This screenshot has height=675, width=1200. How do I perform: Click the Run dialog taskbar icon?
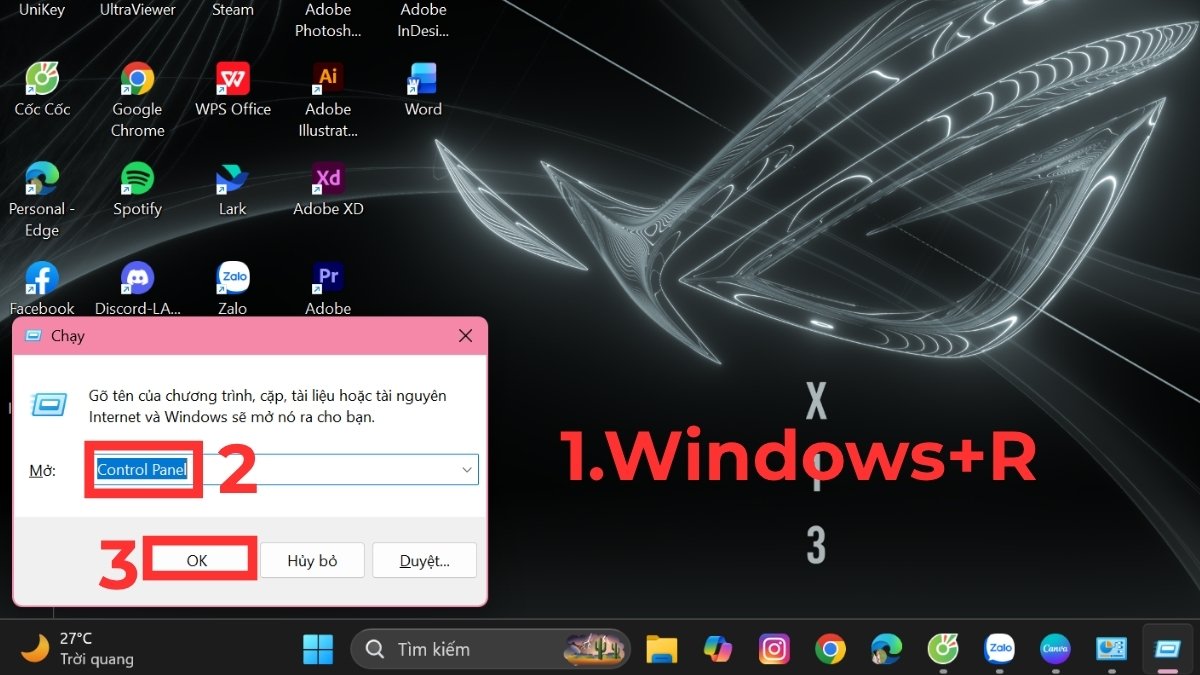coord(1167,649)
